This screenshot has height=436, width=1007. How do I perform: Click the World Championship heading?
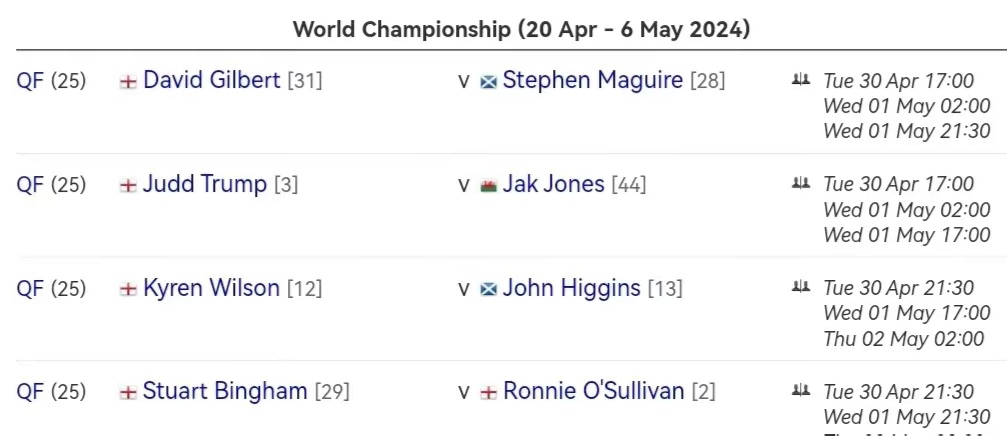click(521, 30)
